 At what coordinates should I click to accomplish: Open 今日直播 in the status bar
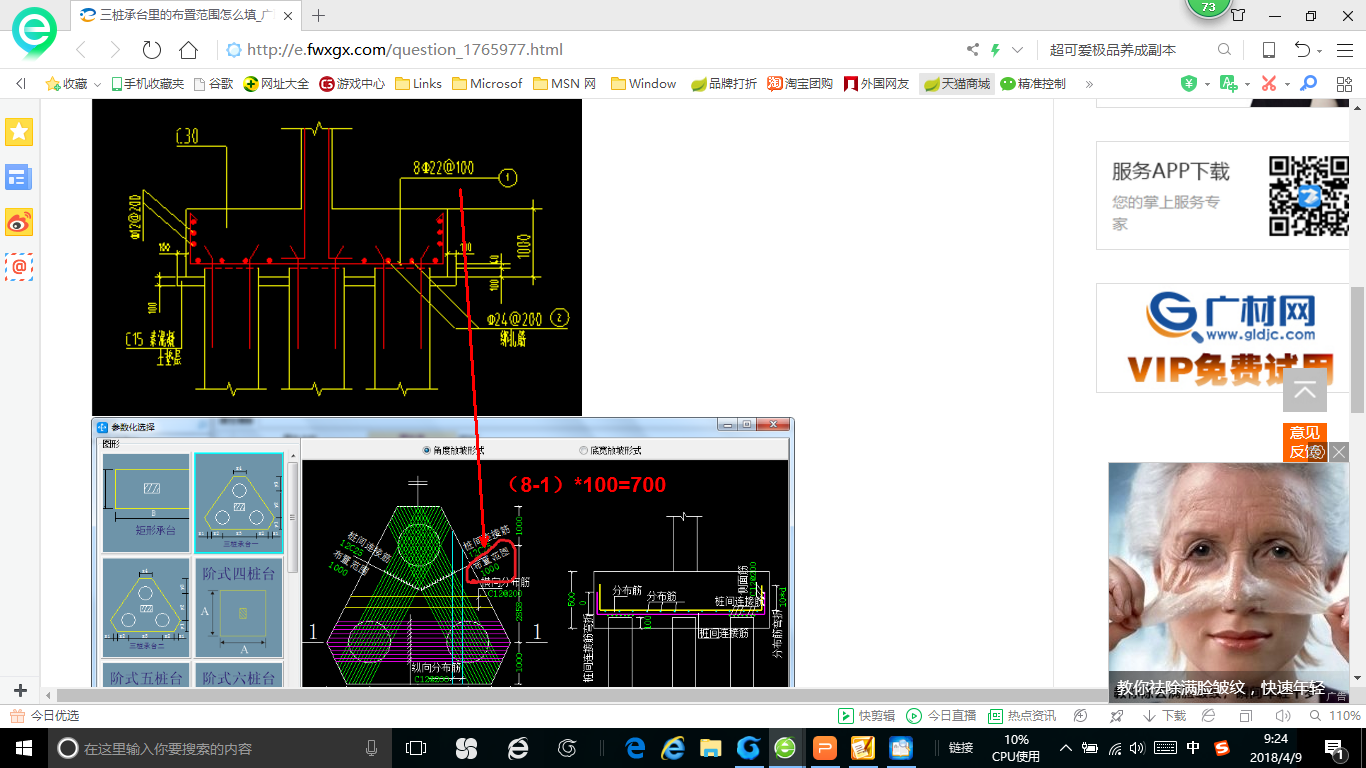[x=941, y=716]
